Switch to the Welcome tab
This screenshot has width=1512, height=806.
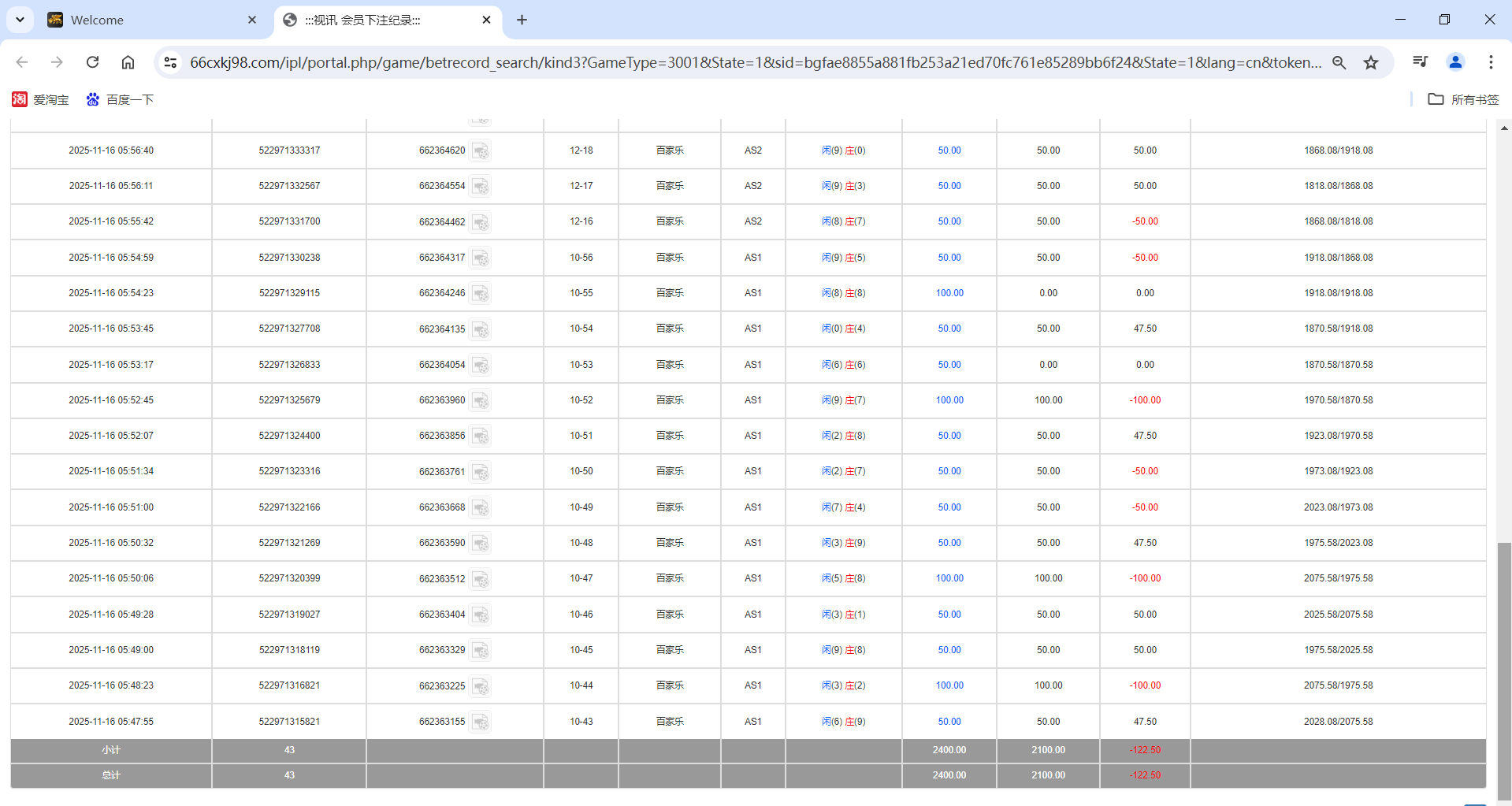tap(150, 20)
